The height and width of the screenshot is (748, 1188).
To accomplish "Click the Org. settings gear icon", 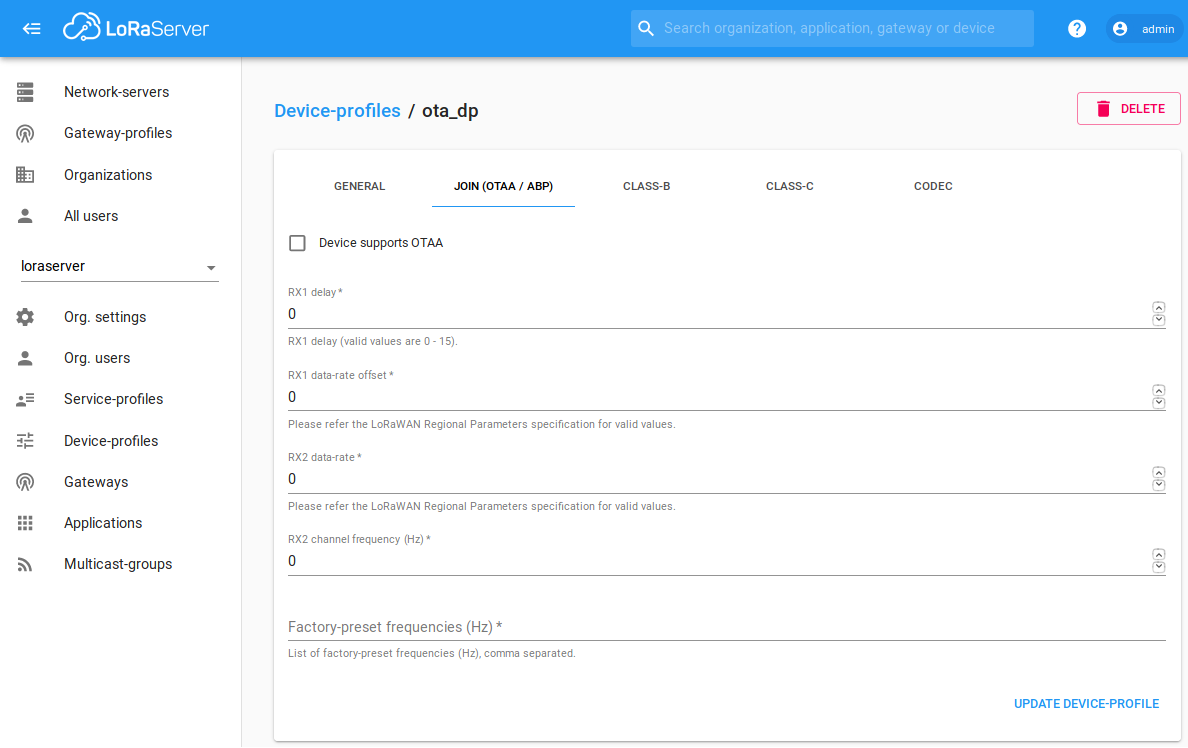I will (x=25, y=317).
